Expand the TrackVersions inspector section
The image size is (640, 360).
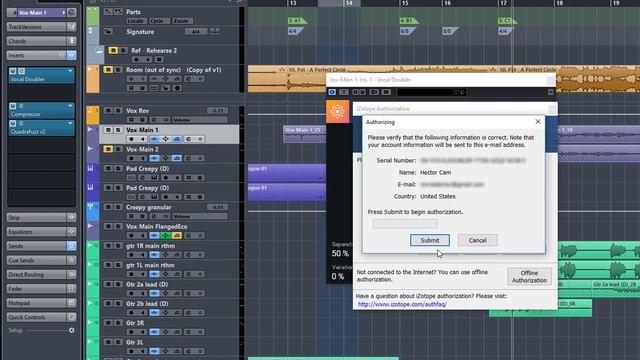coord(36,27)
